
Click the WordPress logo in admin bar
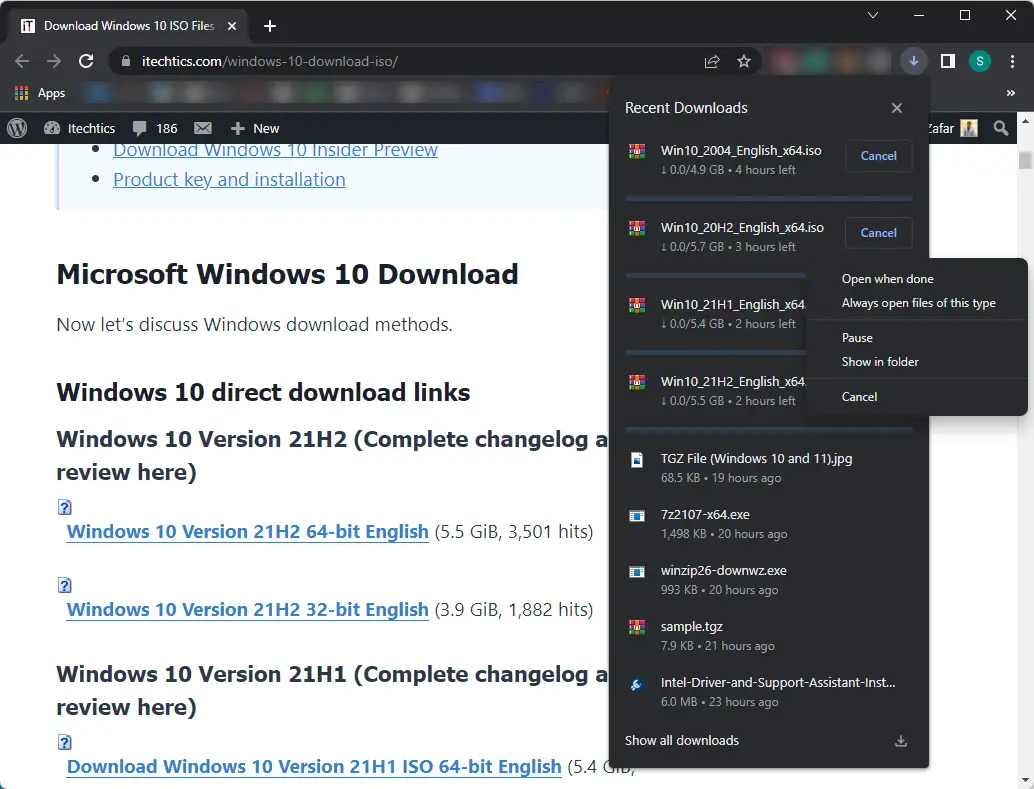coord(17,128)
